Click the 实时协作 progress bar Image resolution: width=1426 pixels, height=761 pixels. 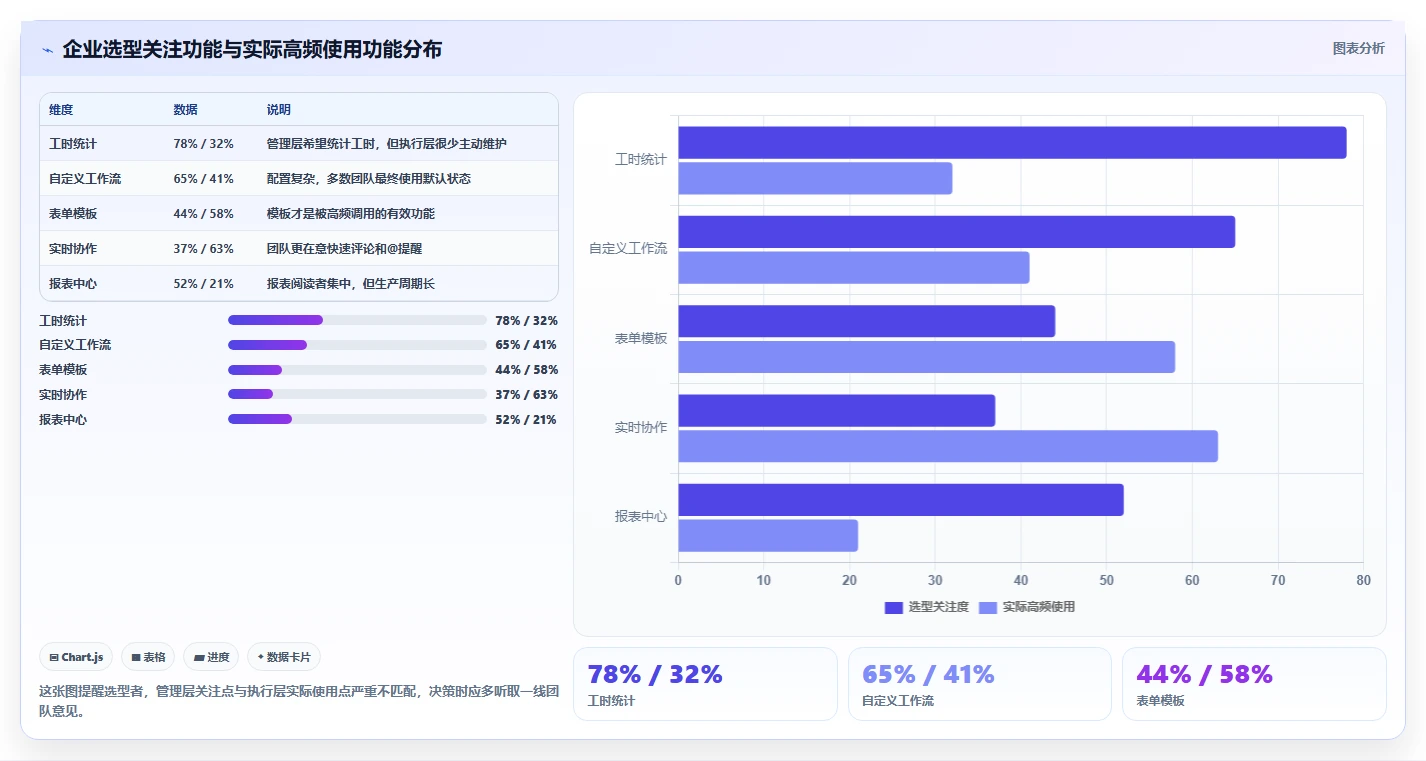[x=357, y=394]
